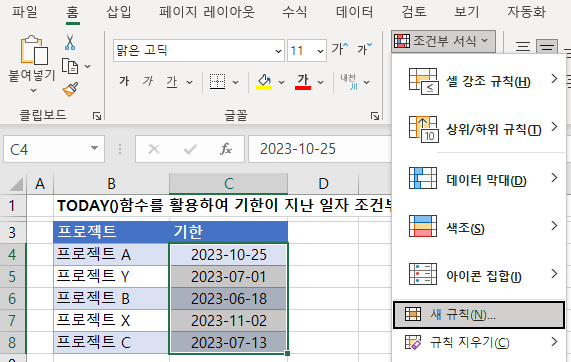Switch to the 페이지 레이아웃 tab
The width and height of the screenshot is (571, 362).
[206, 12]
